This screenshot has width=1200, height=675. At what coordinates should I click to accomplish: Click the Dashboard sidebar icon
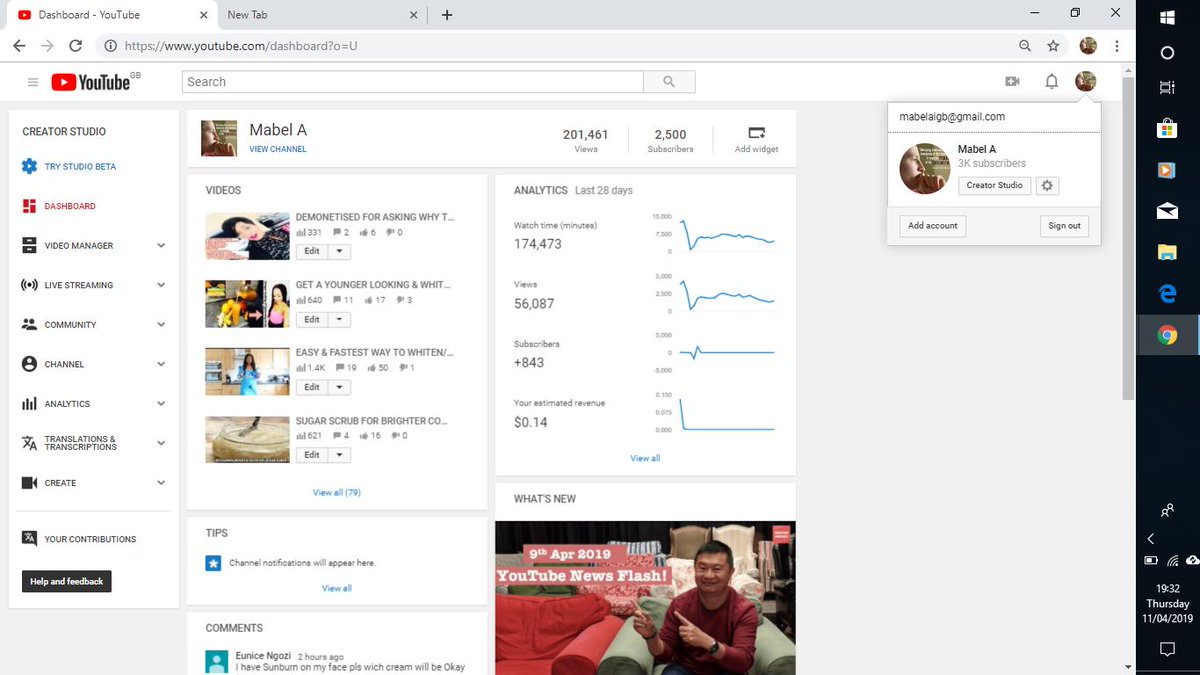click(29, 206)
